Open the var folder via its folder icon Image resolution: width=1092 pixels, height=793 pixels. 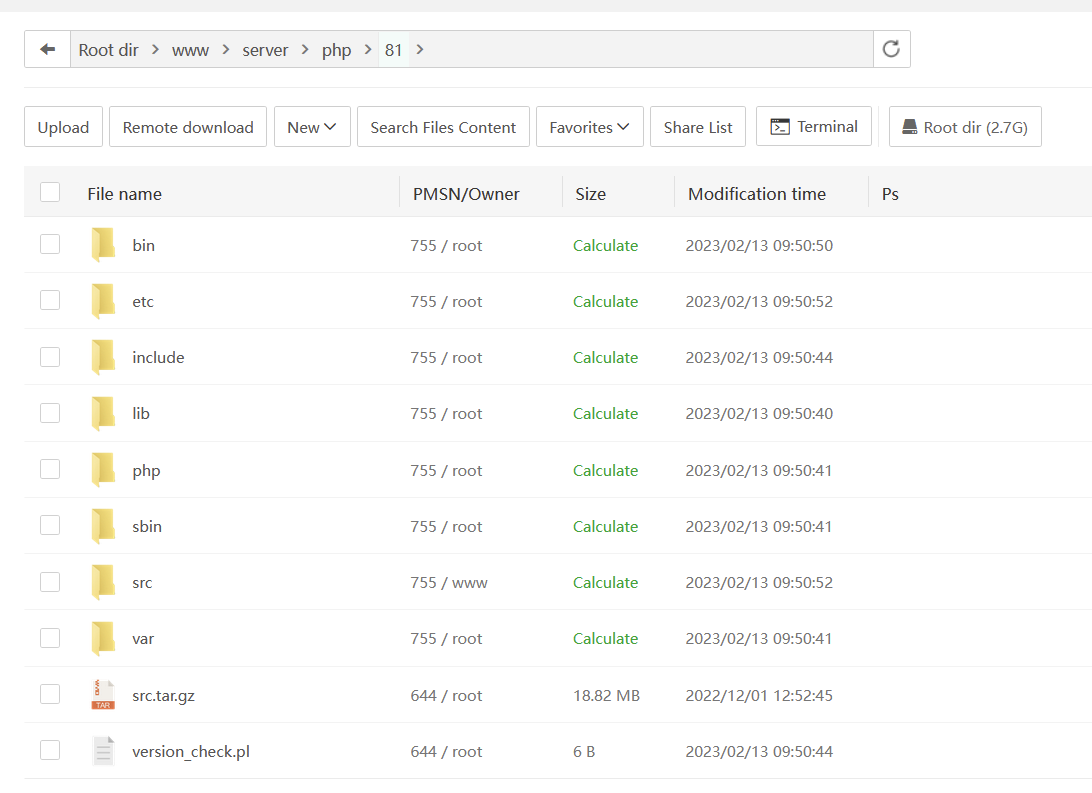[x=103, y=637]
